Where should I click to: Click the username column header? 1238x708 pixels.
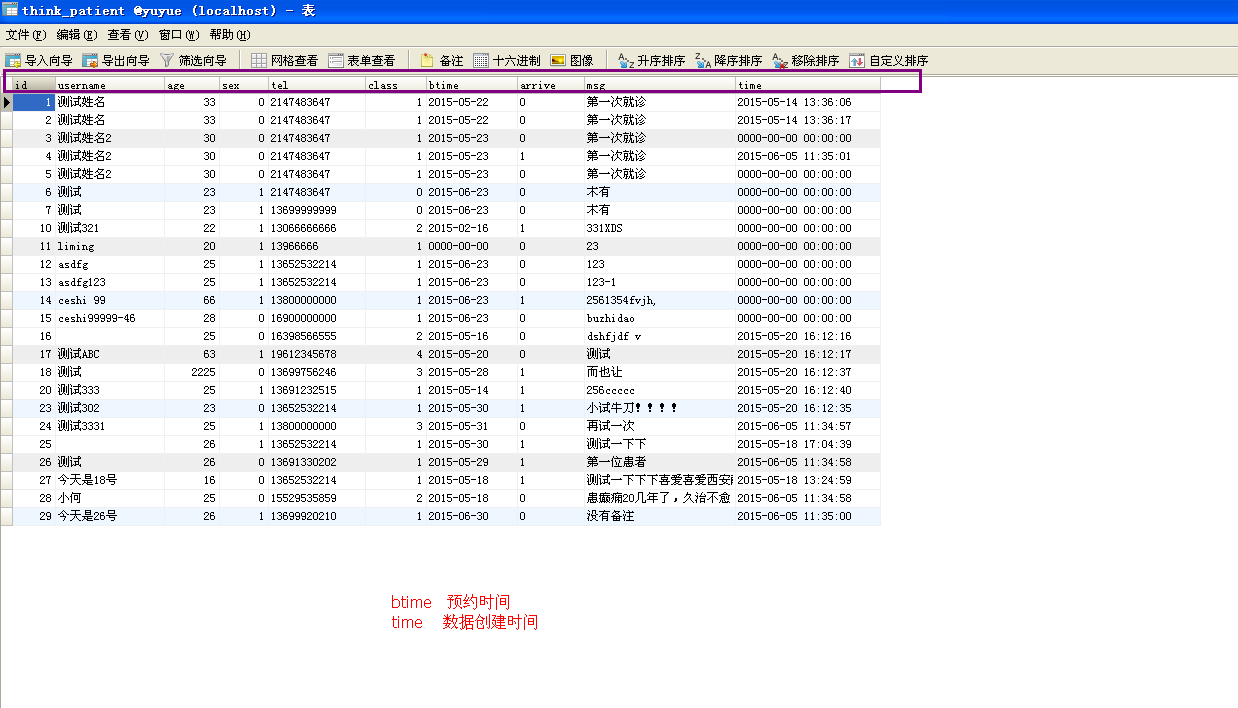pos(109,85)
